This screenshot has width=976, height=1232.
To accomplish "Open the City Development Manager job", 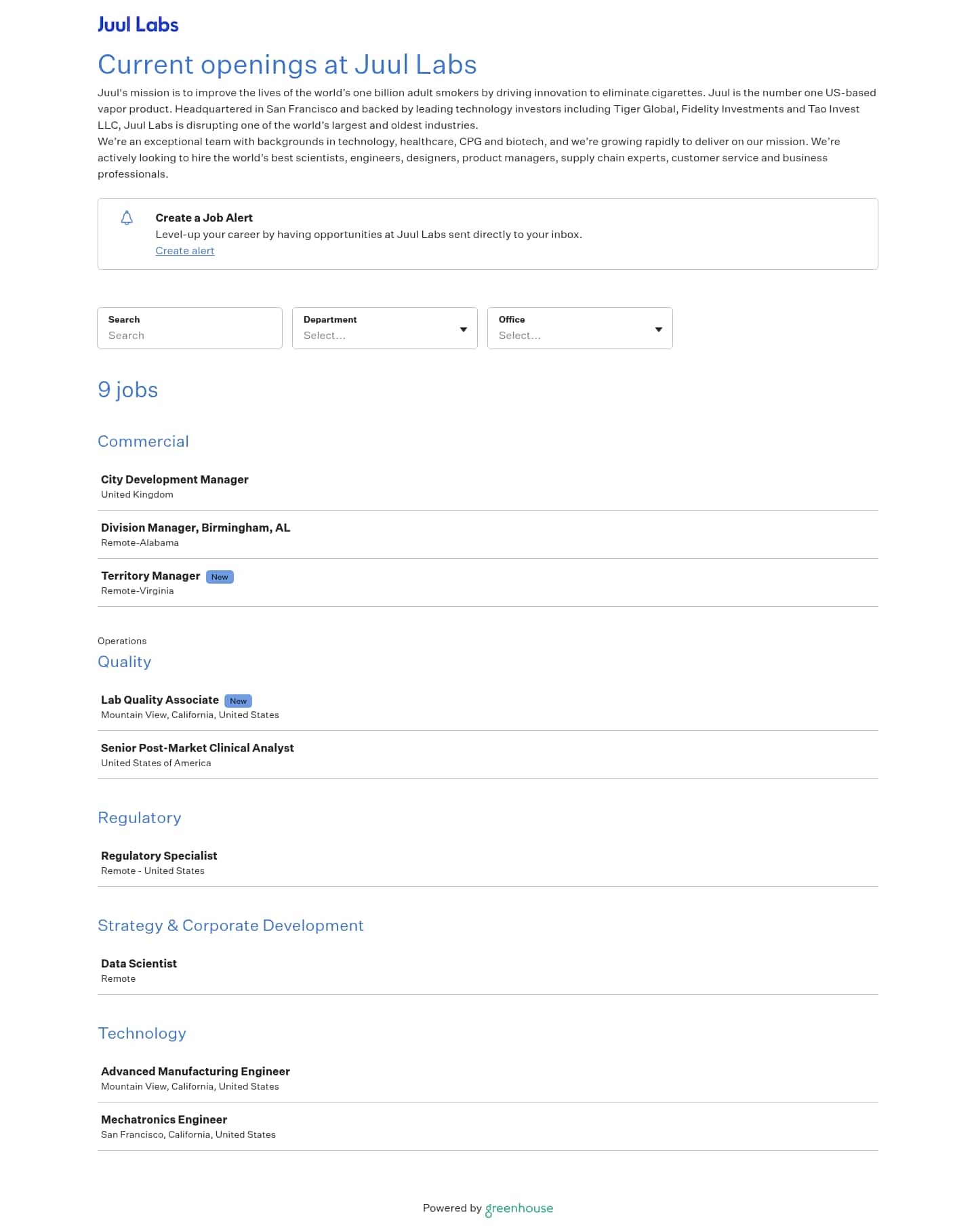I will tap(175, 480).
